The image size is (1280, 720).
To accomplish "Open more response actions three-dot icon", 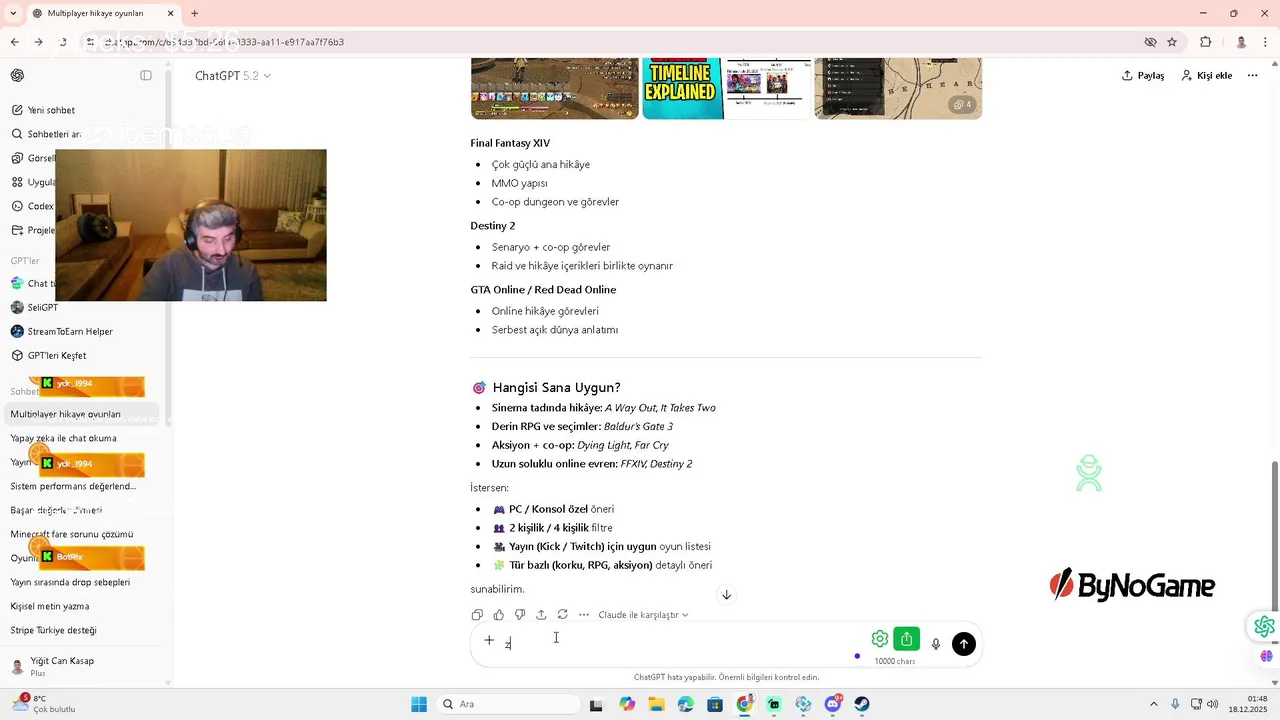I will click(x=584, y=615).
